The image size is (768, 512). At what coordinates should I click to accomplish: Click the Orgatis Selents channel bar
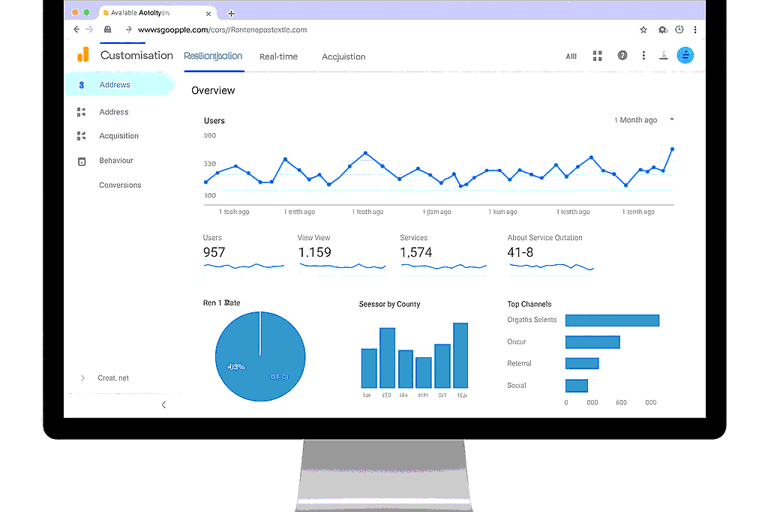[x=612, y=320]
